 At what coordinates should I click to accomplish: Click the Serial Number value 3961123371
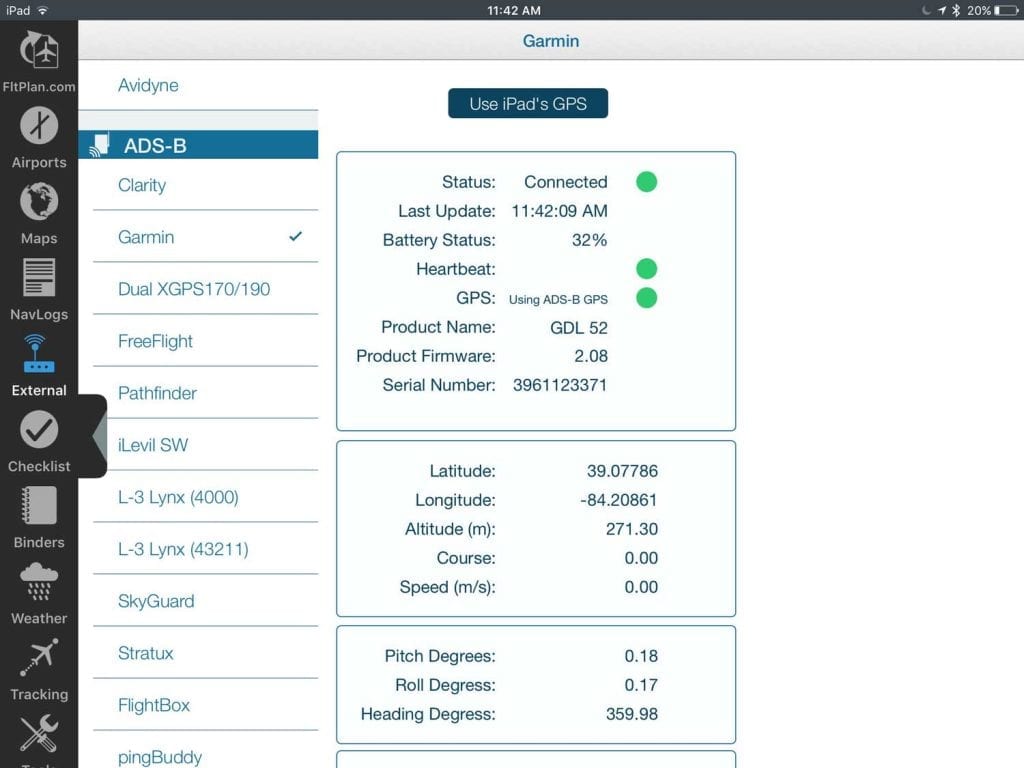pos(560,385)
